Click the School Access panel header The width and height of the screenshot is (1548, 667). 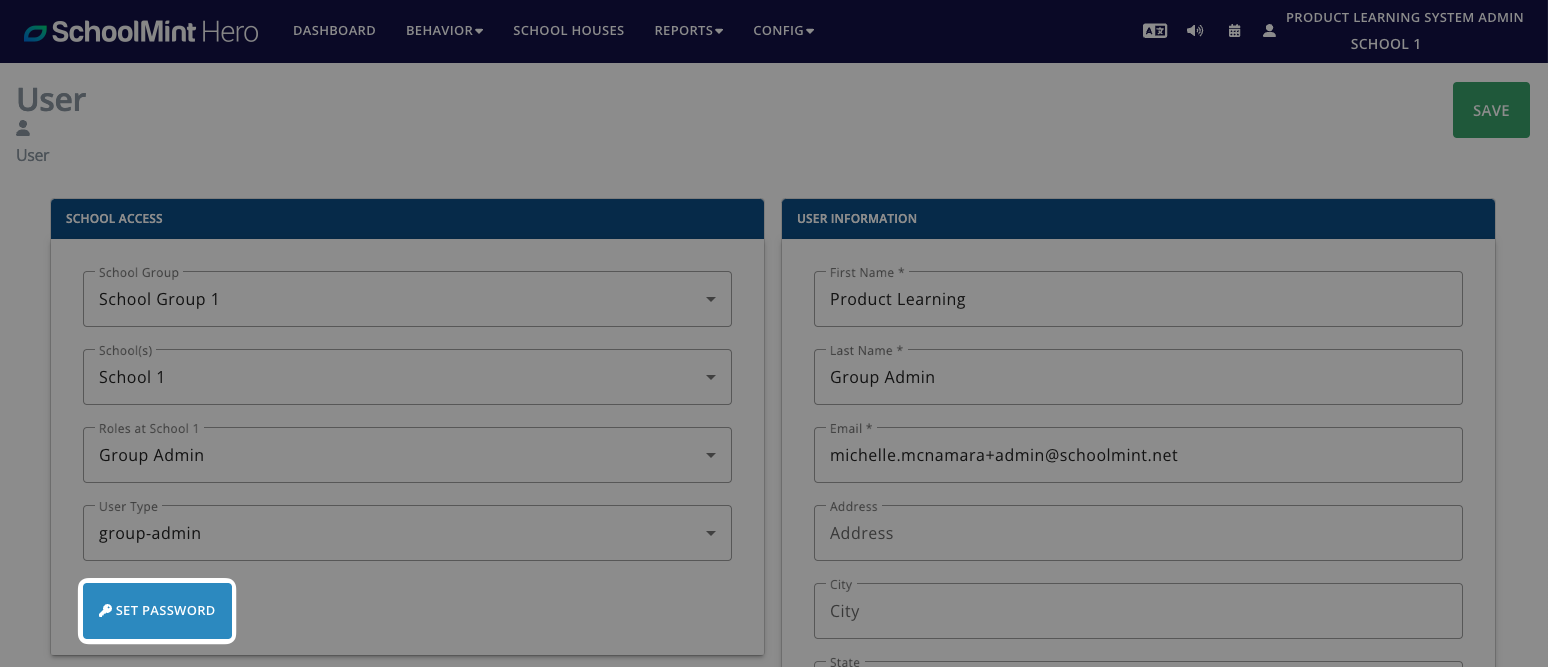pyautogui.click(x=407, y=218)
